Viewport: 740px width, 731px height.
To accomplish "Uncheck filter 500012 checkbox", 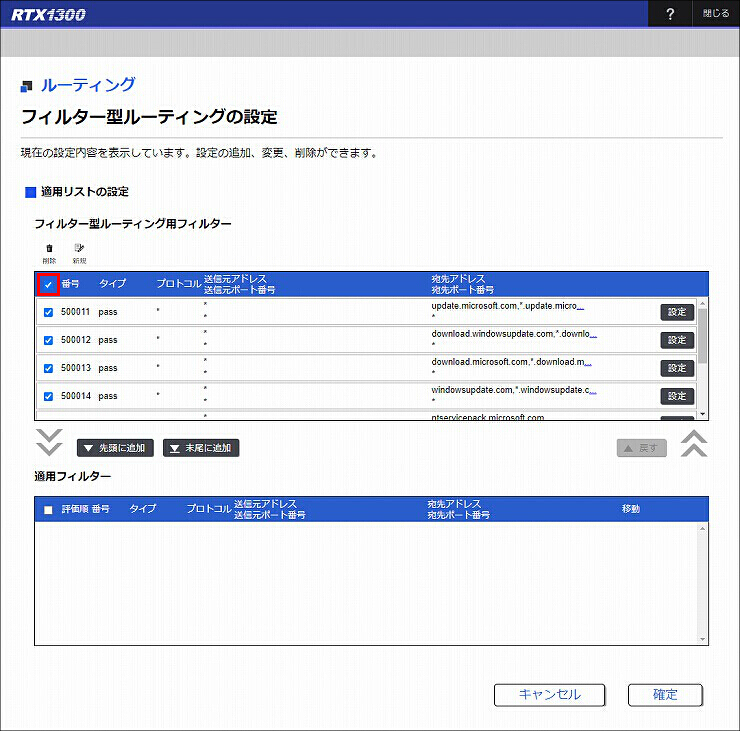I will tap(48, 340).
